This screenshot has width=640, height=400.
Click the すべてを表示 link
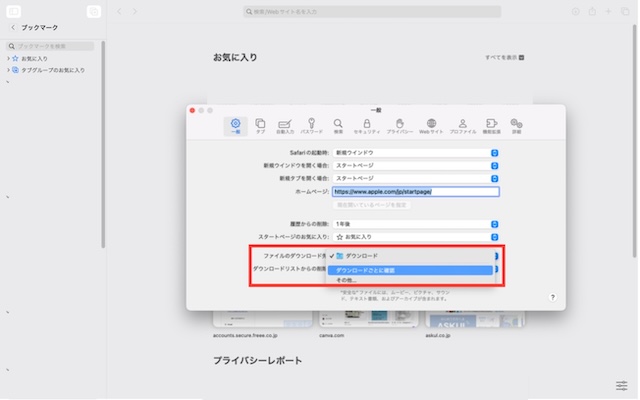(504, 58)
